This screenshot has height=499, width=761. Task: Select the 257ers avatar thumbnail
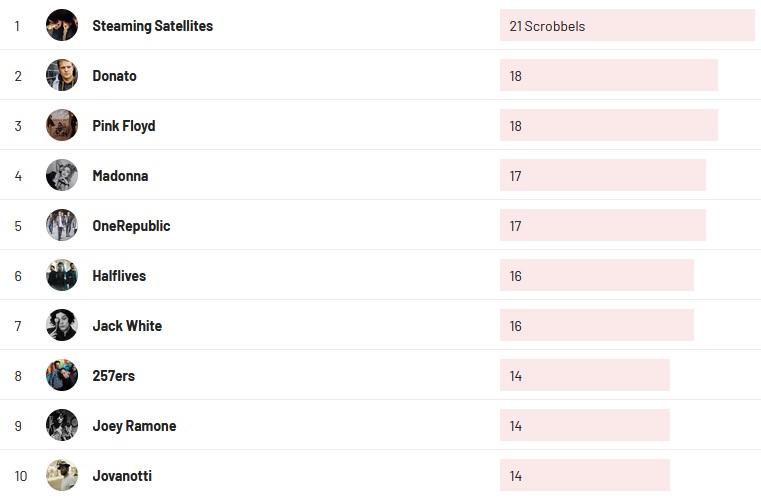click(62, 375)
